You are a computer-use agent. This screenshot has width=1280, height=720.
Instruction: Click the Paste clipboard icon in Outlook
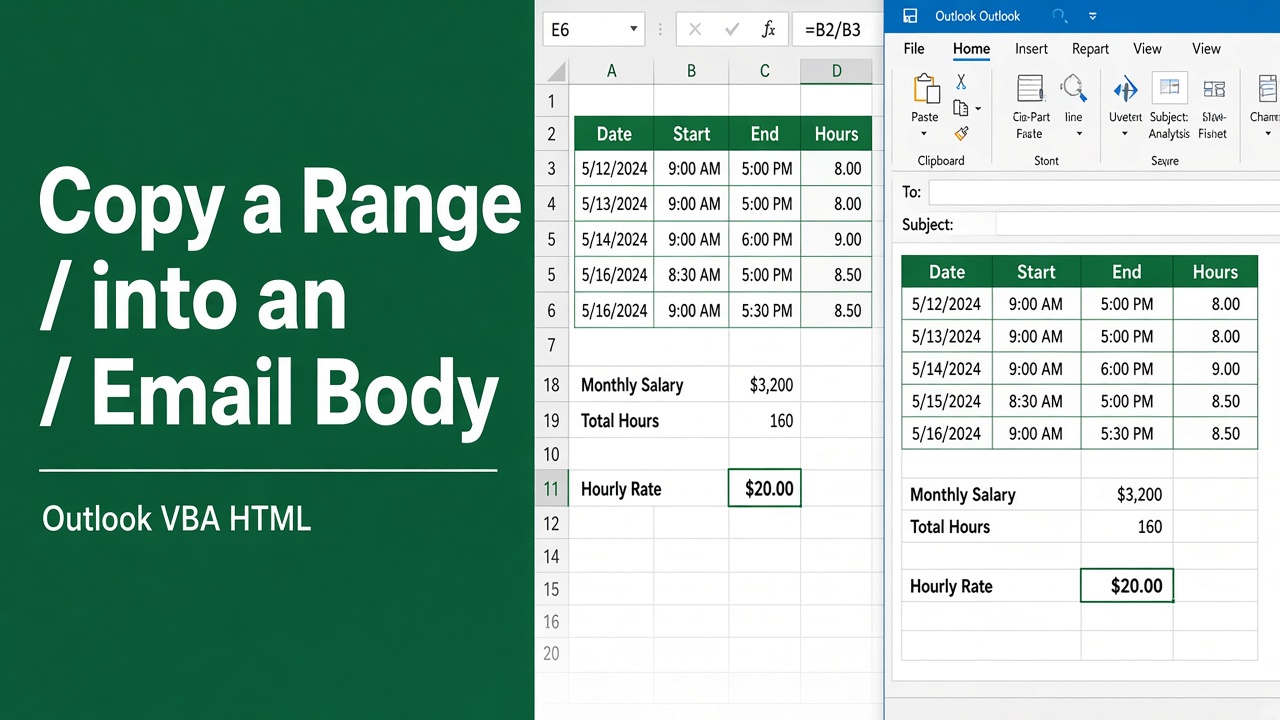925,89
